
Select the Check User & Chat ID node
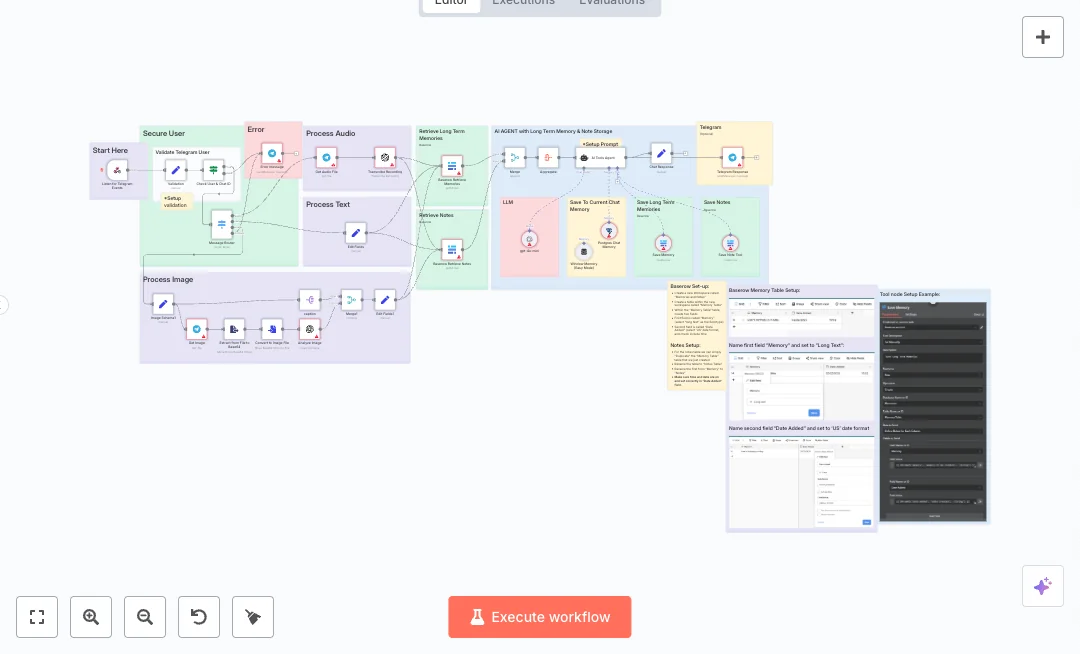coord(212,170)
